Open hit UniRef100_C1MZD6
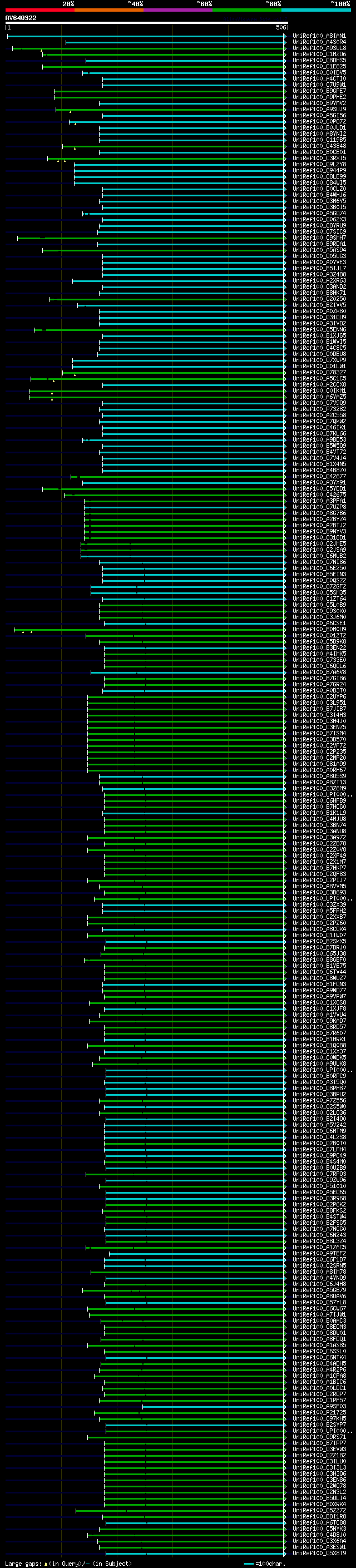356x1568 pixels. tap(319, 54)
